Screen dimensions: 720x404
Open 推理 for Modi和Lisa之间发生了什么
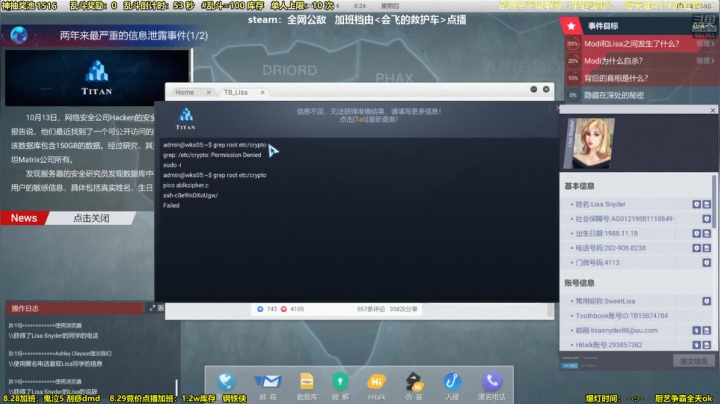tap(705, 44)
